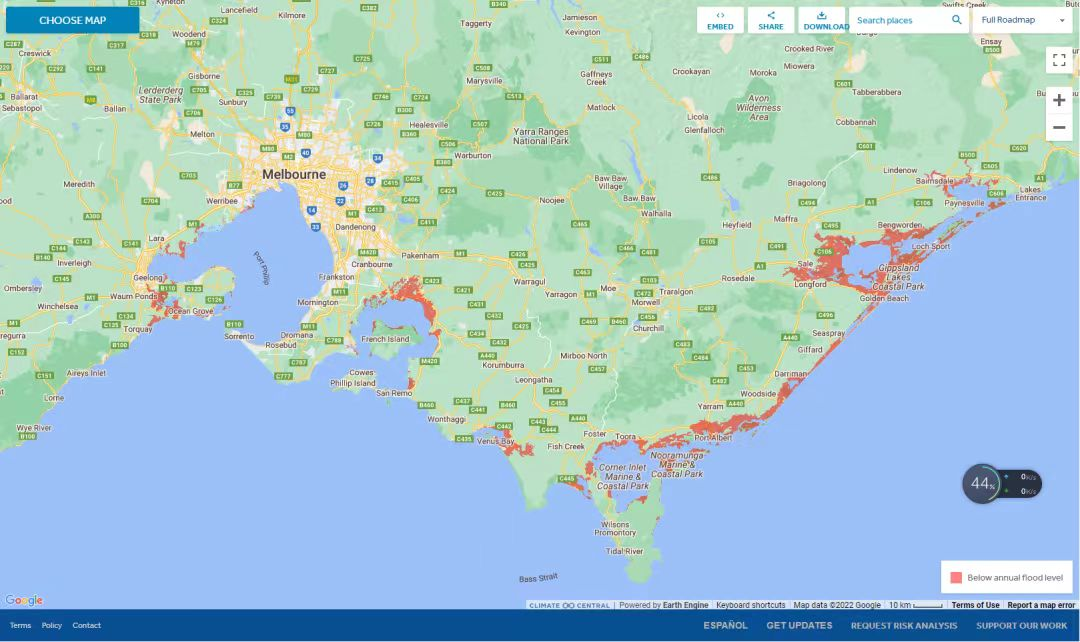Image resolution: width=1080 pixels, height=642 pixels.
Task: Click the Lakes Entrance label
Action: (1030, 194)
